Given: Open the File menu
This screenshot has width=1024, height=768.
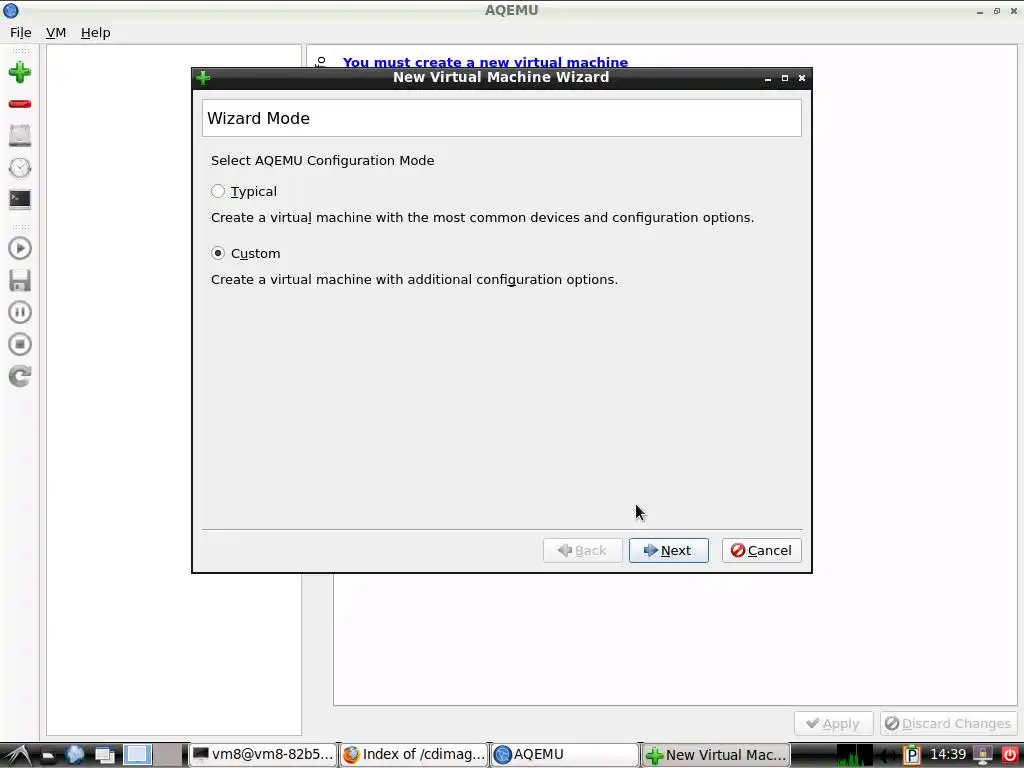Looking at the screenshot, I should pyautogui.click(x=20, y=33).
